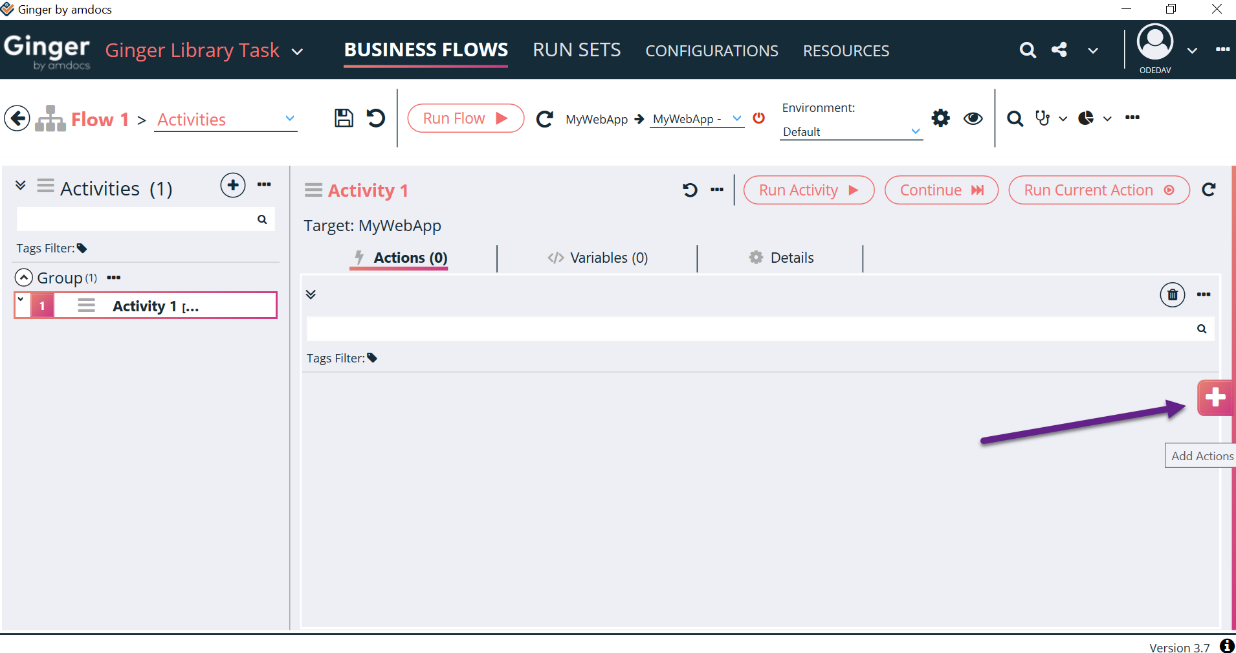Refresh agents using icon after Run Flow

coord(545,119)
